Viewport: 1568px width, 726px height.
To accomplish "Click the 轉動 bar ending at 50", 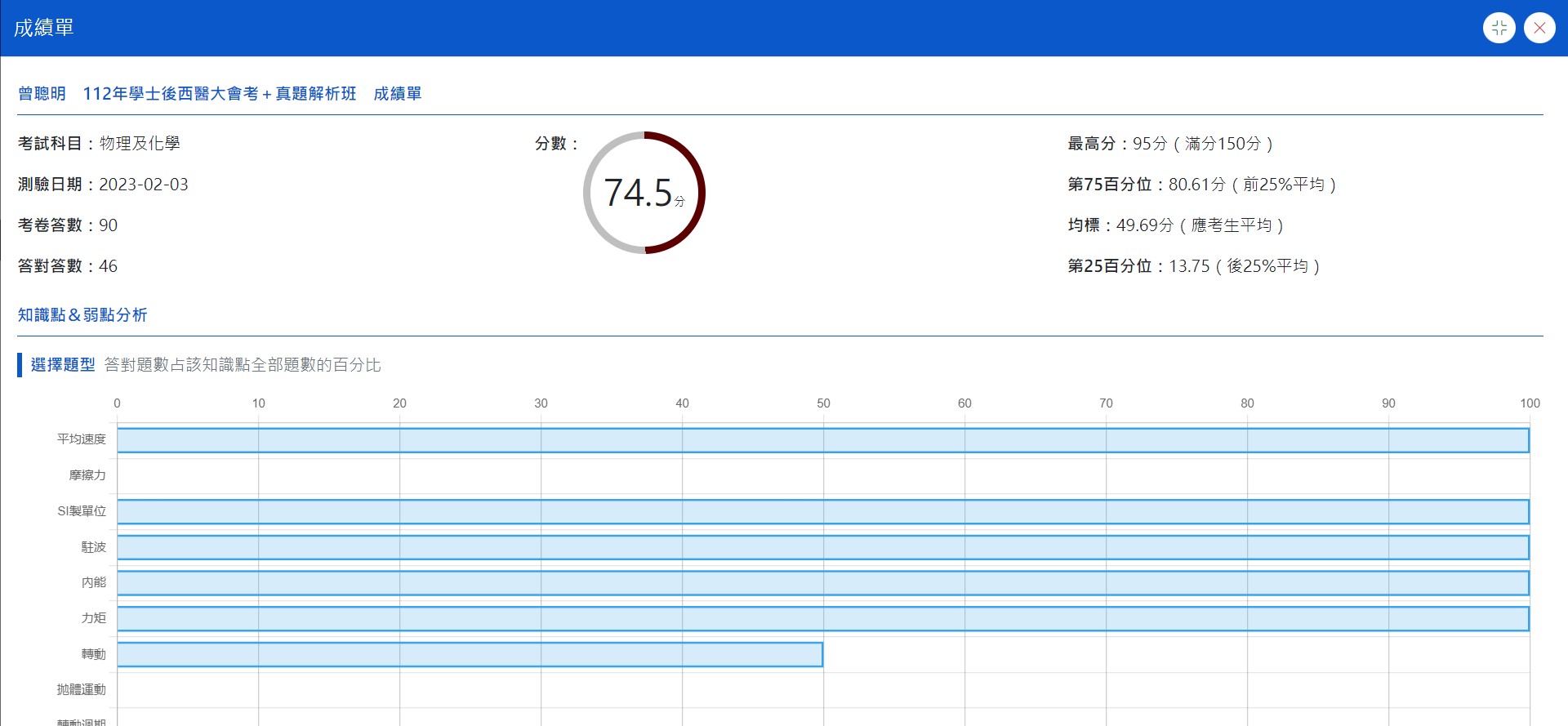I will (470, 654).
